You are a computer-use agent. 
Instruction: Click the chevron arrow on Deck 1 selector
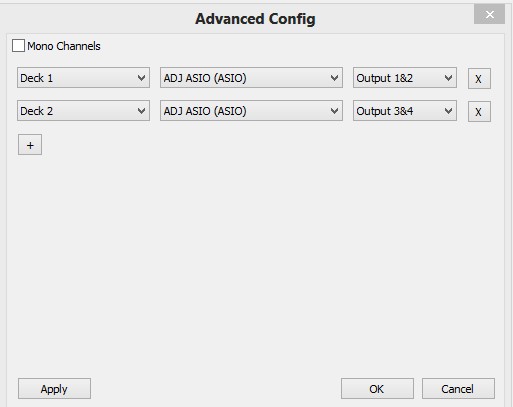click(x=141, y=78)
